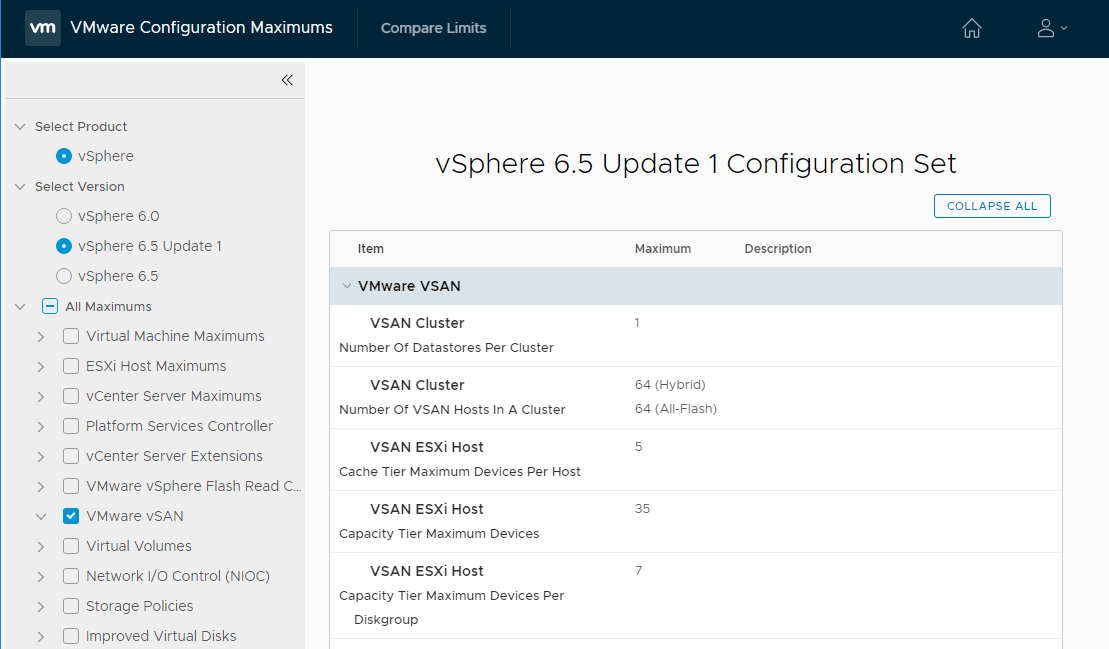
Task: Select the Platform Services Controller label
Action: tap(180, 426)
